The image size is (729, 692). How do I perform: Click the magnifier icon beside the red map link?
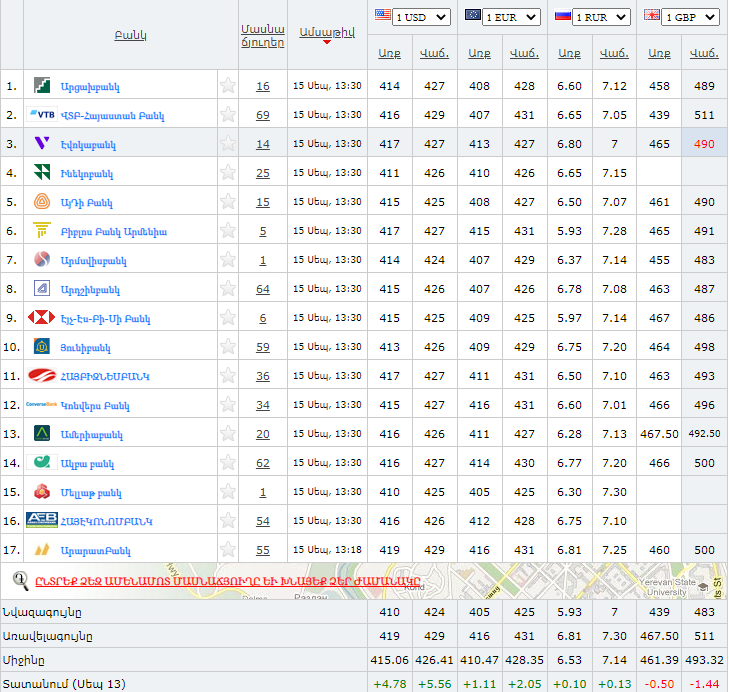20,580
